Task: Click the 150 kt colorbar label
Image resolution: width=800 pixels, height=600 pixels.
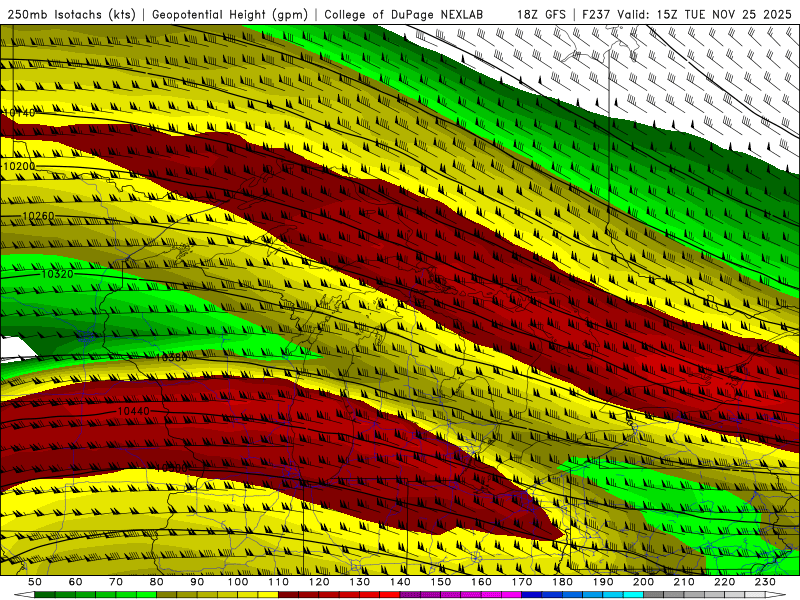Action: pos(440,582)
